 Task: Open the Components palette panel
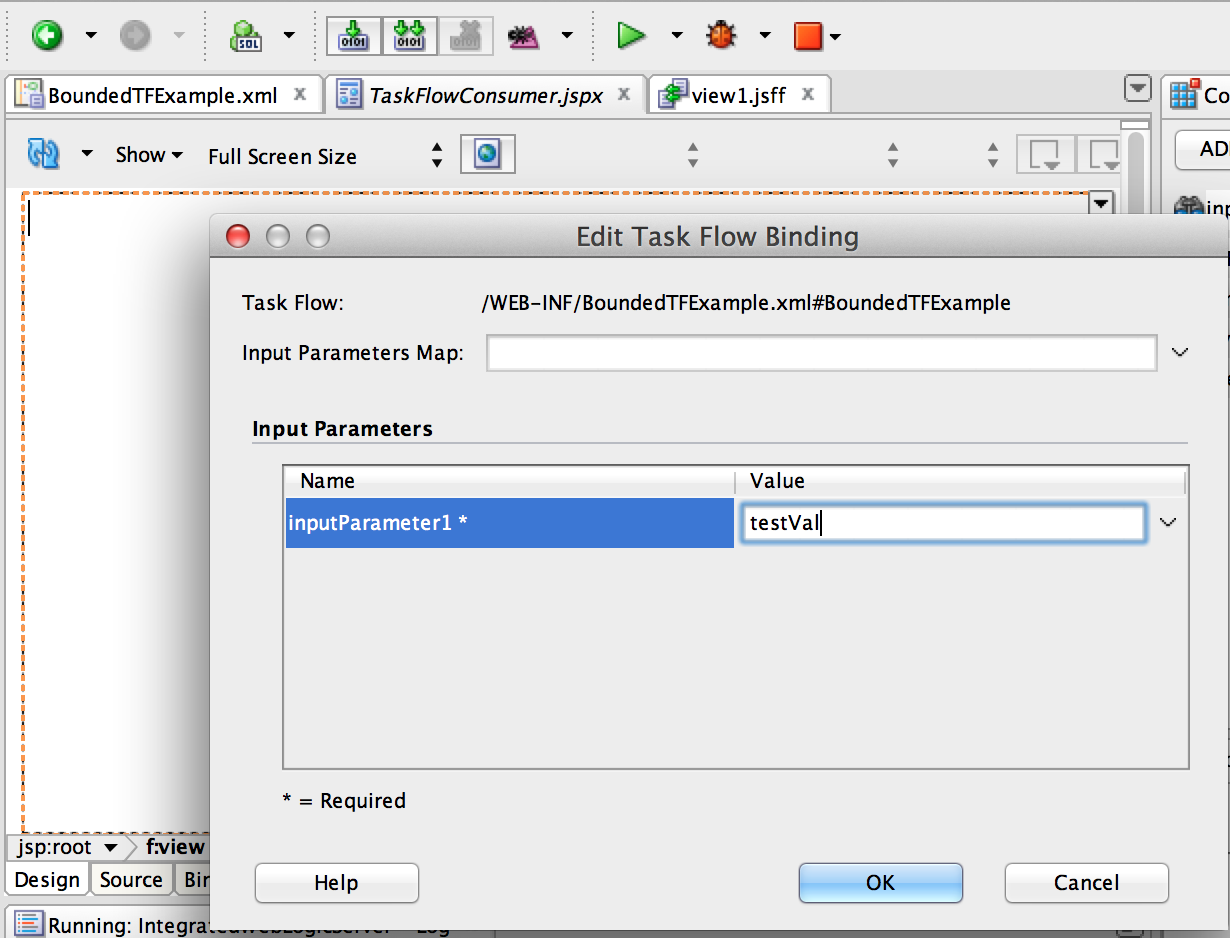[1196, 93]
